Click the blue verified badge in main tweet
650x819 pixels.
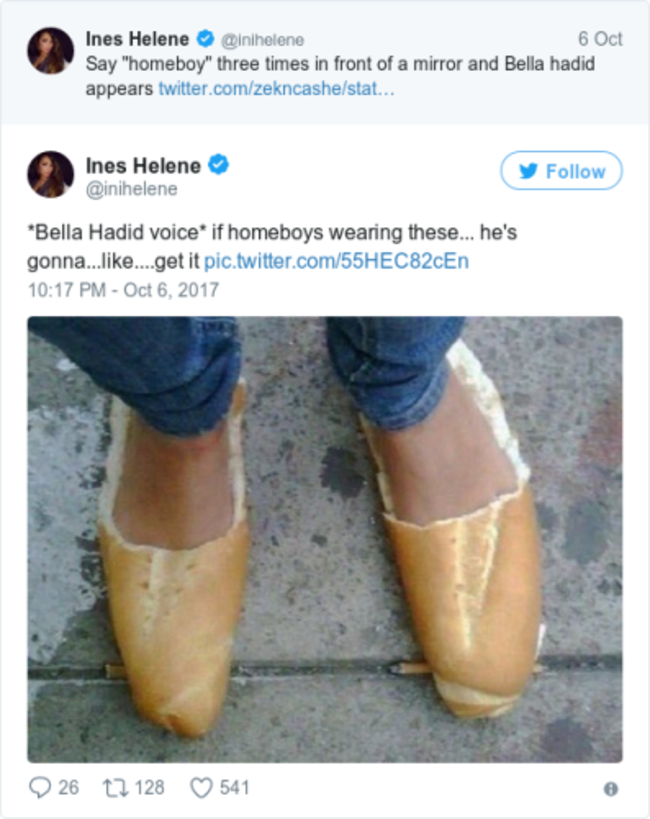[x=218, y=165]
